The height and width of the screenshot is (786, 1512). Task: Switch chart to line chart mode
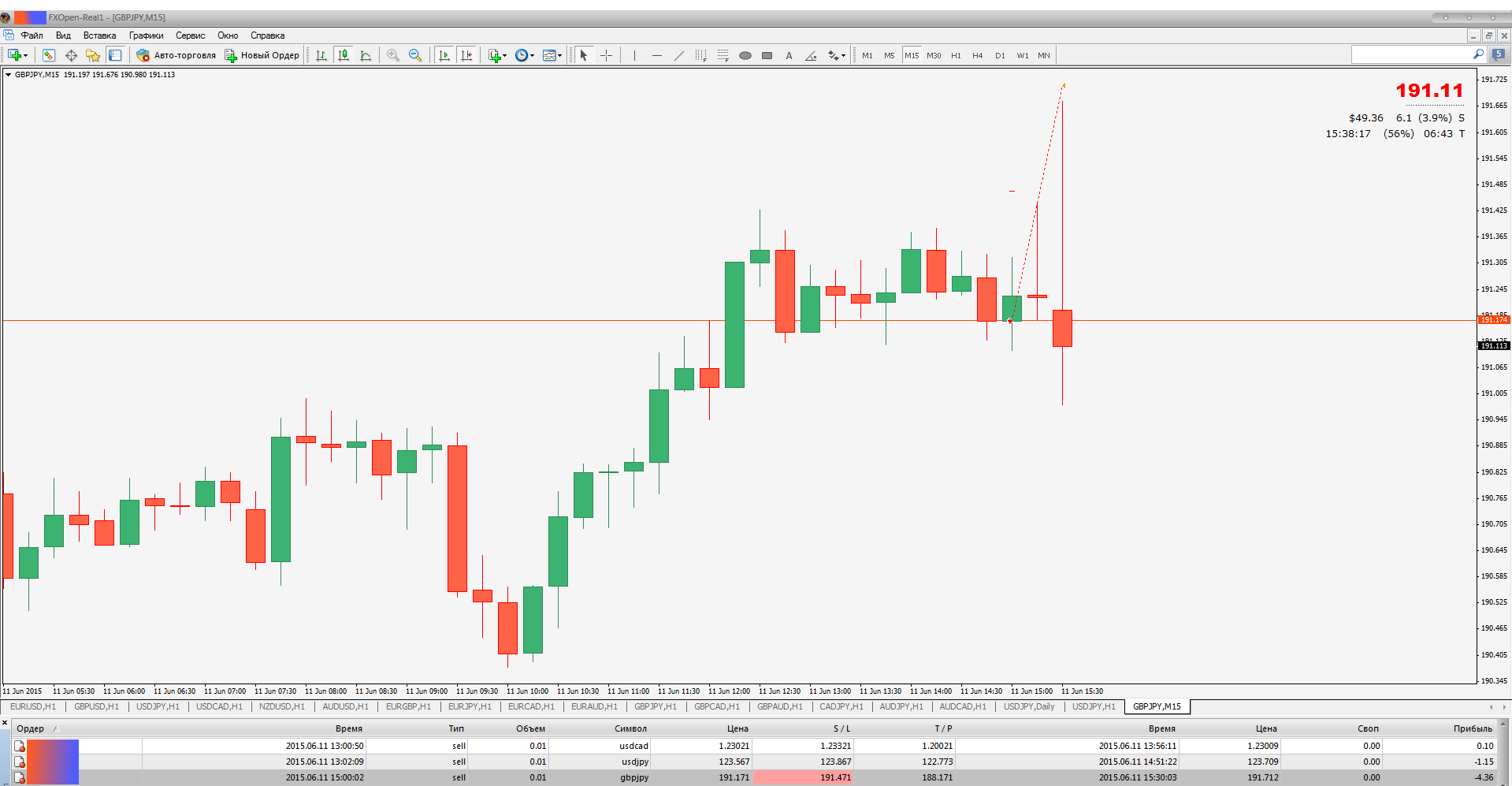pos(366,55)
